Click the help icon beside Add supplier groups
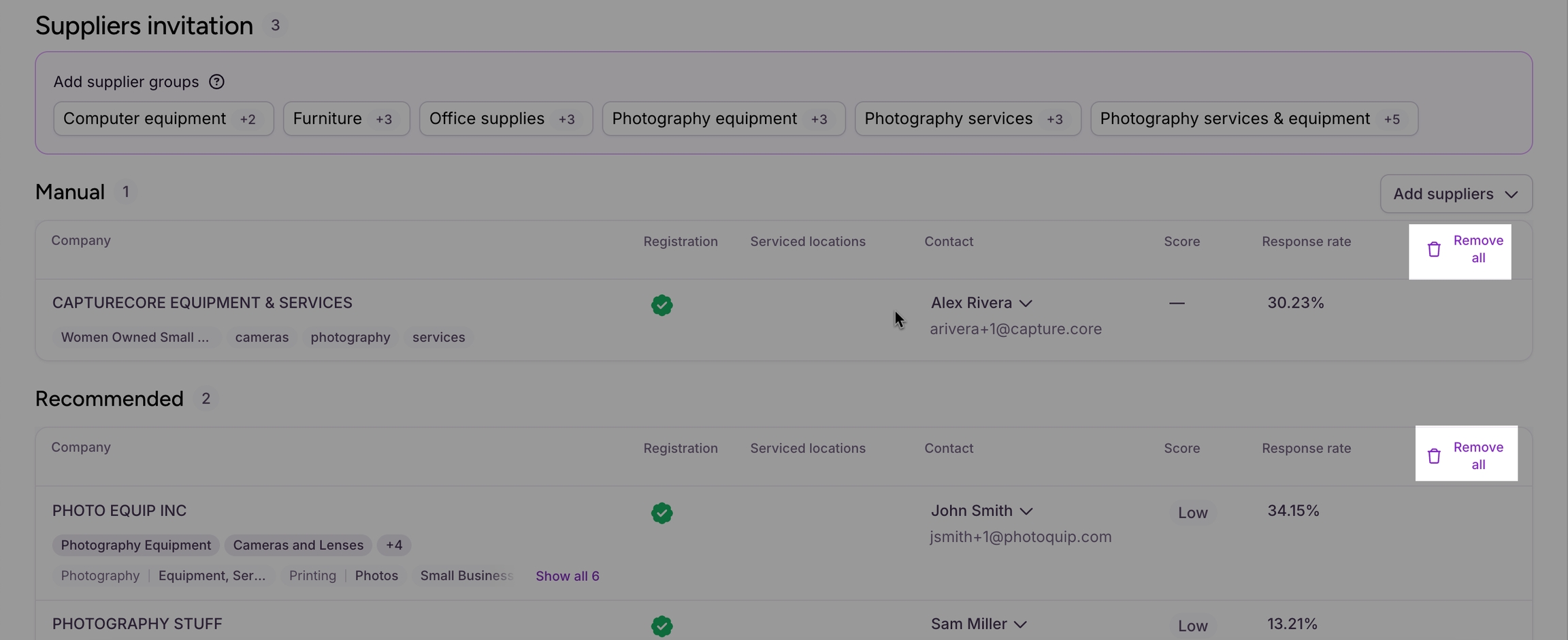The image size is (1568, 640). point(216,82)
